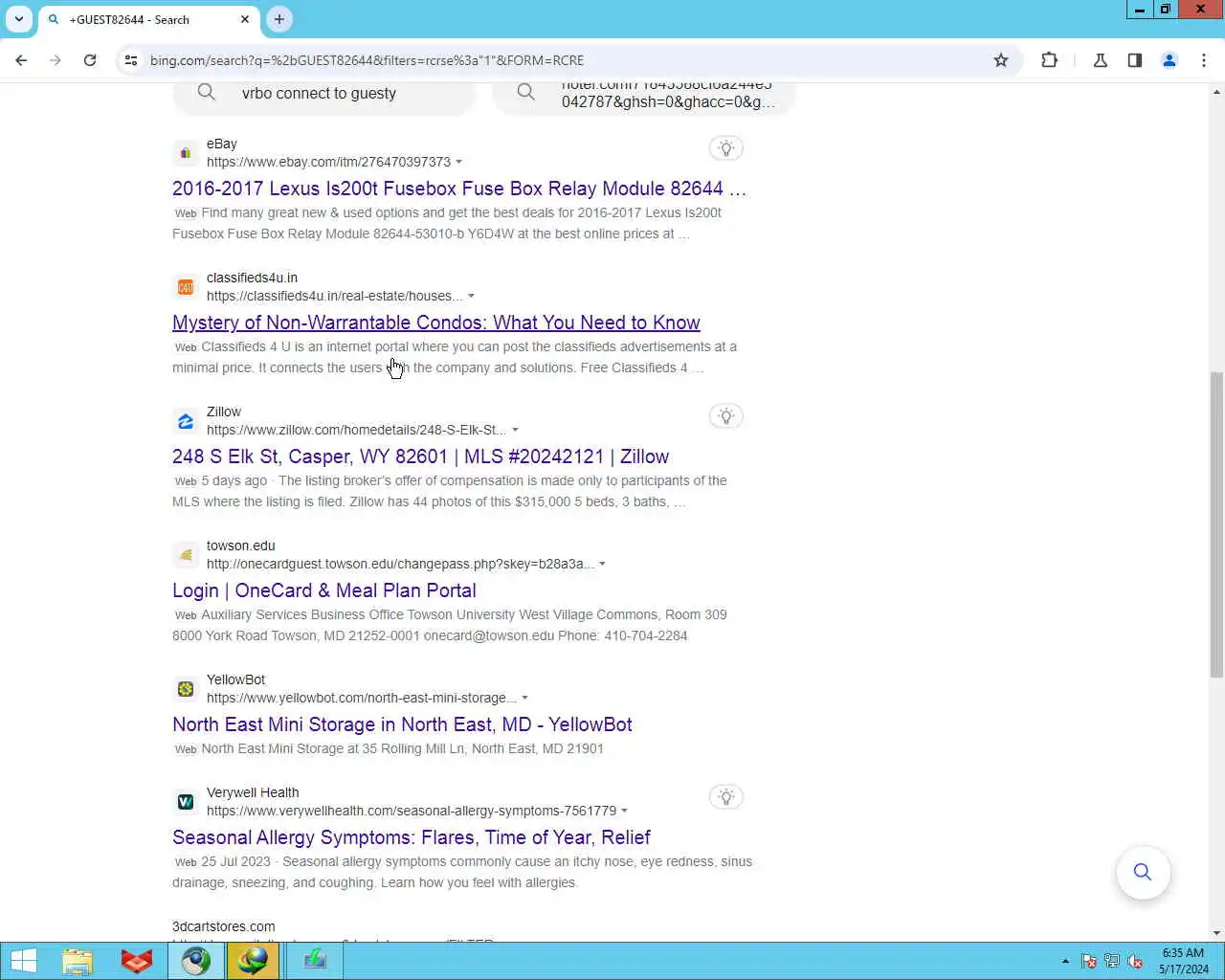The height and width of the screenshot is (980, 1225).
Task: Click the YellowBot favicon
Action: [186, 689]
